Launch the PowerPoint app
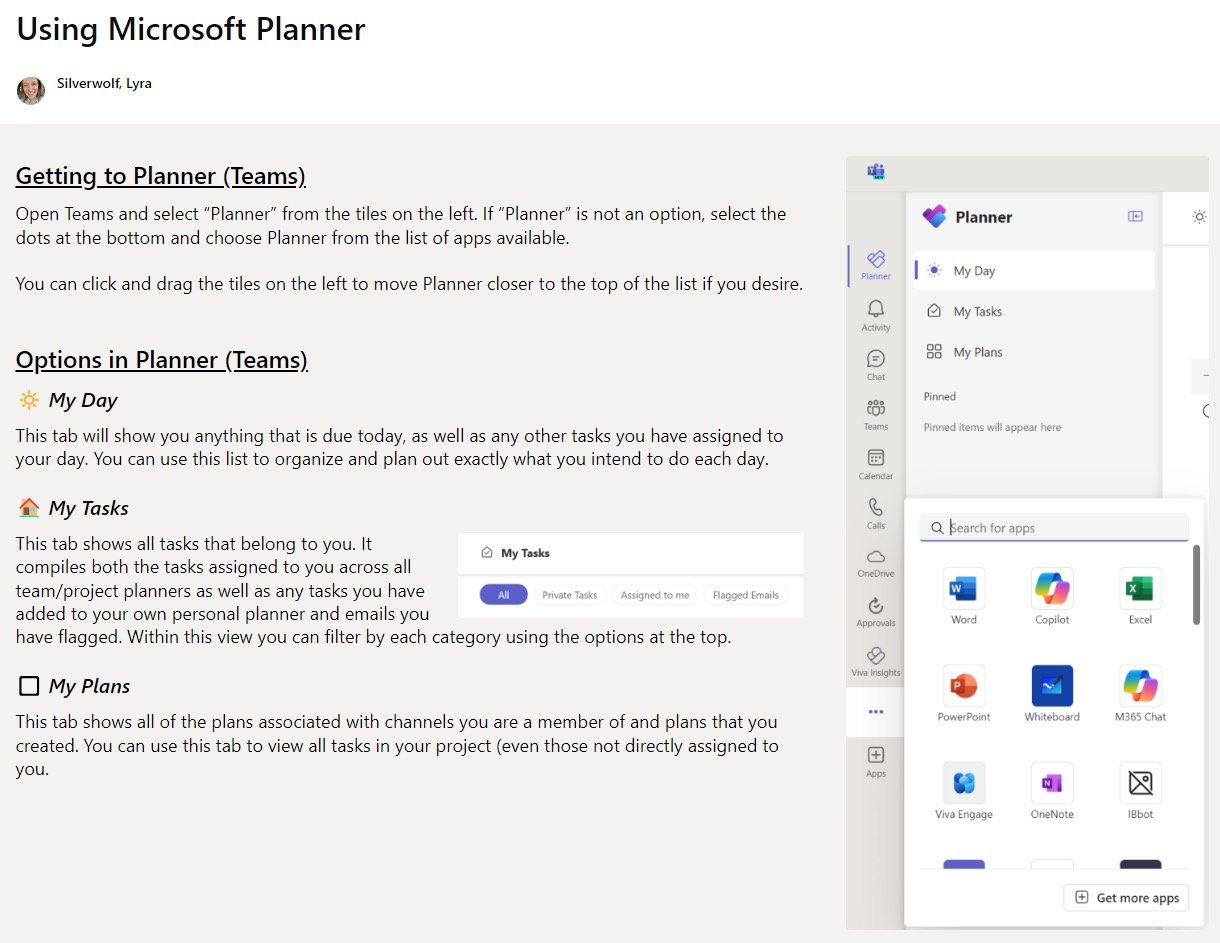 click(964, 694)
